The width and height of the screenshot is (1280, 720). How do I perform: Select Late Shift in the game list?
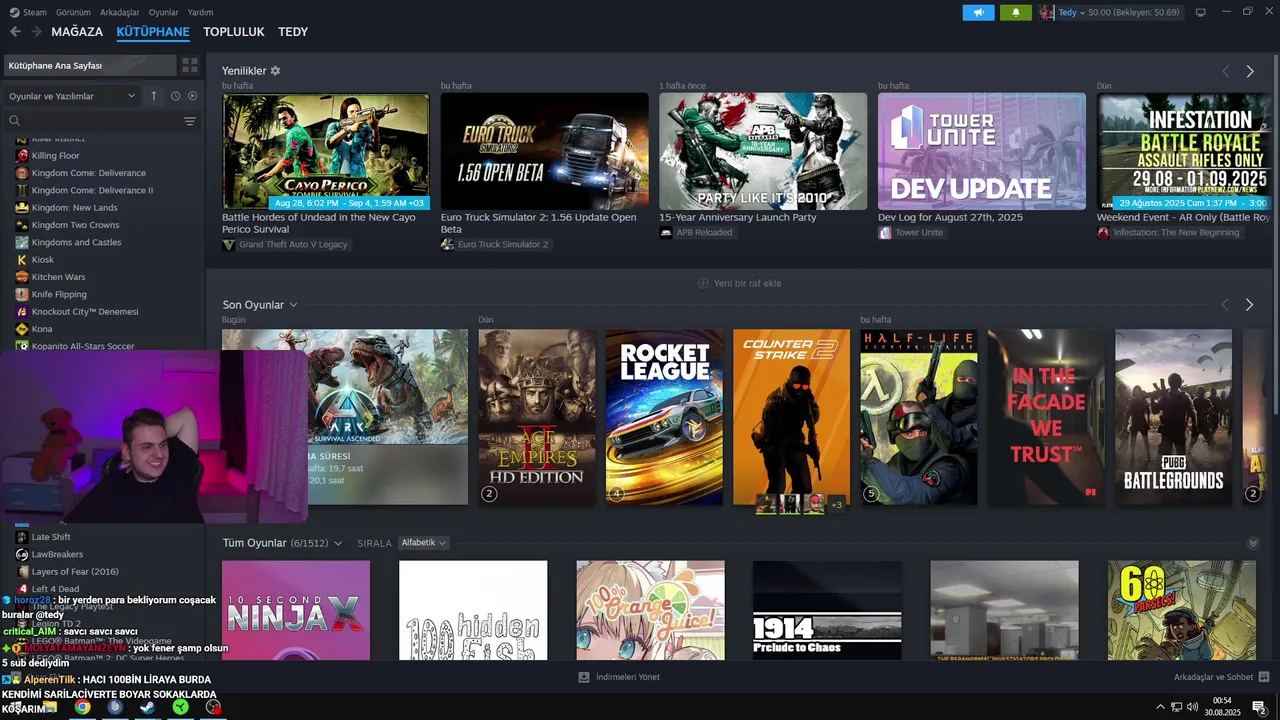pyautogui.click(x=51, y=537)
